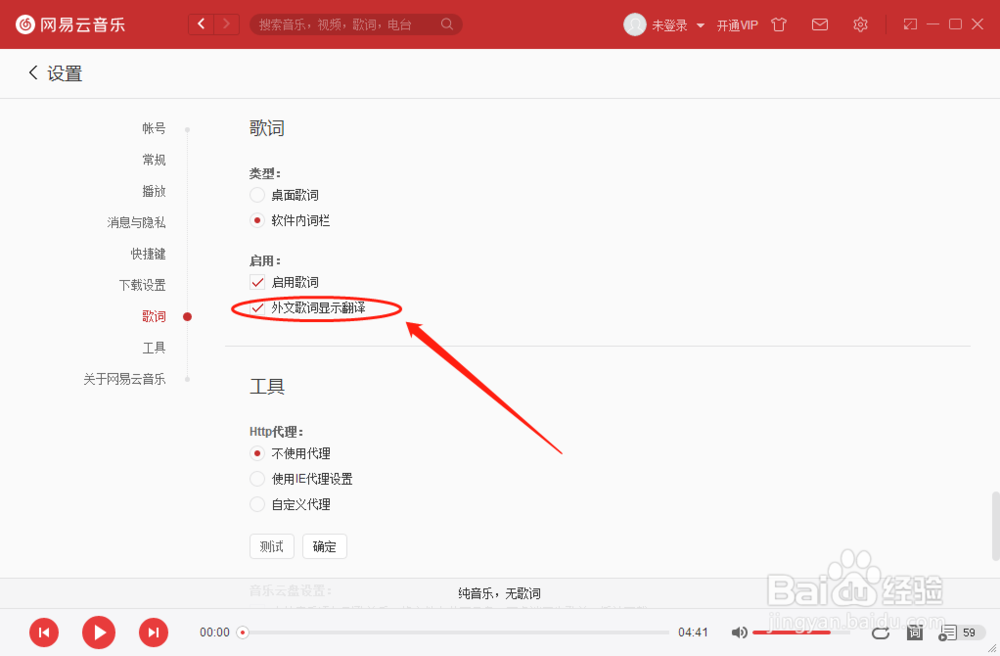Click the 设置 page title
The image size is (1000, 656).
(x=64, y=73)
